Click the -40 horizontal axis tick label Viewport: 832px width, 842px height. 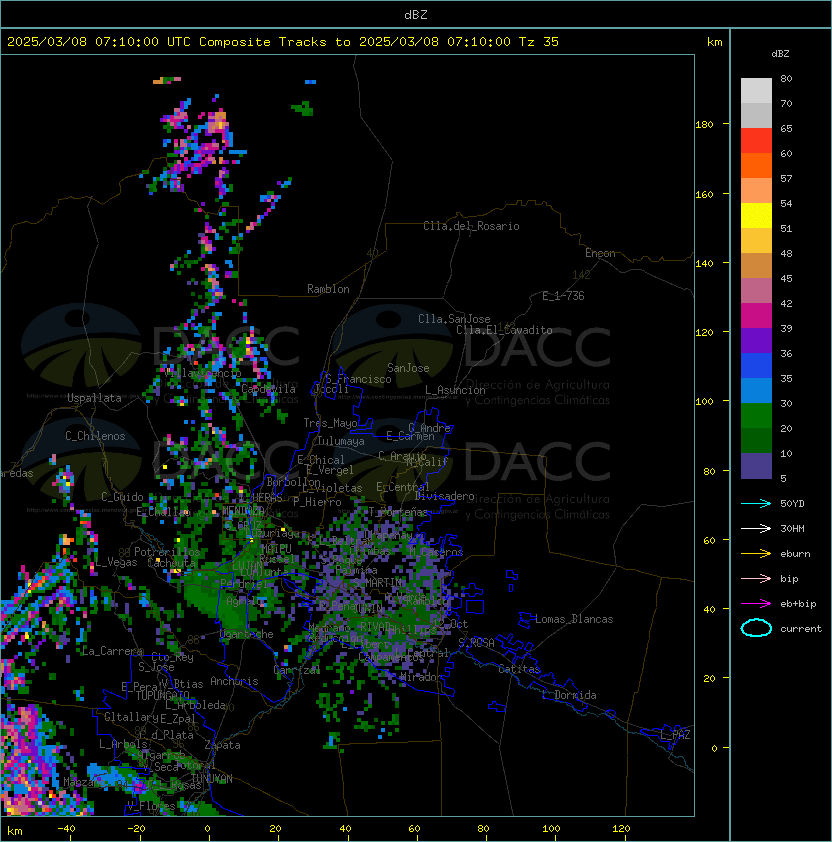point(66,829)
